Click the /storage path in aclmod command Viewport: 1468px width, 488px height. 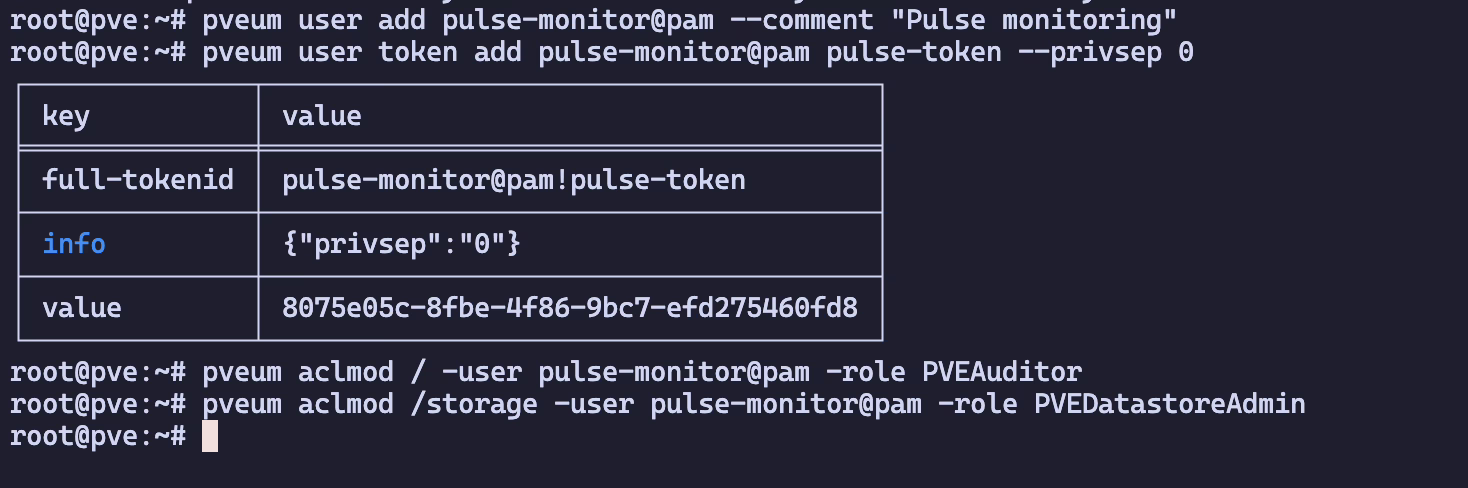point(474,405)
